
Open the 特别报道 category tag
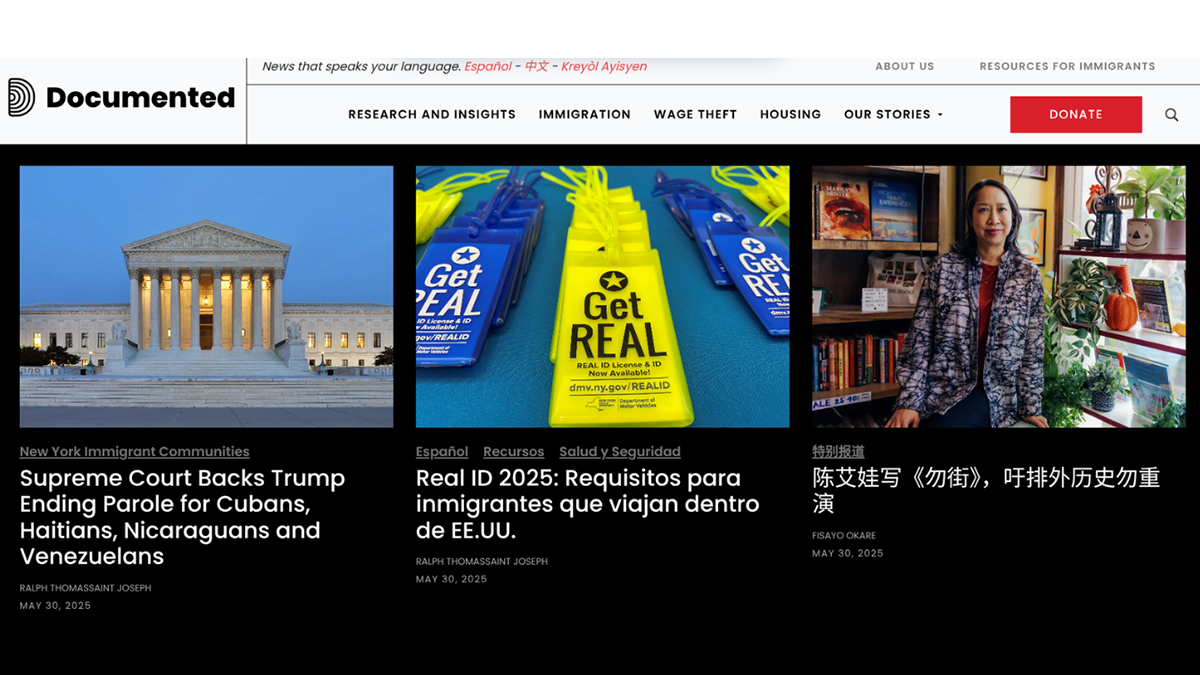838,452
